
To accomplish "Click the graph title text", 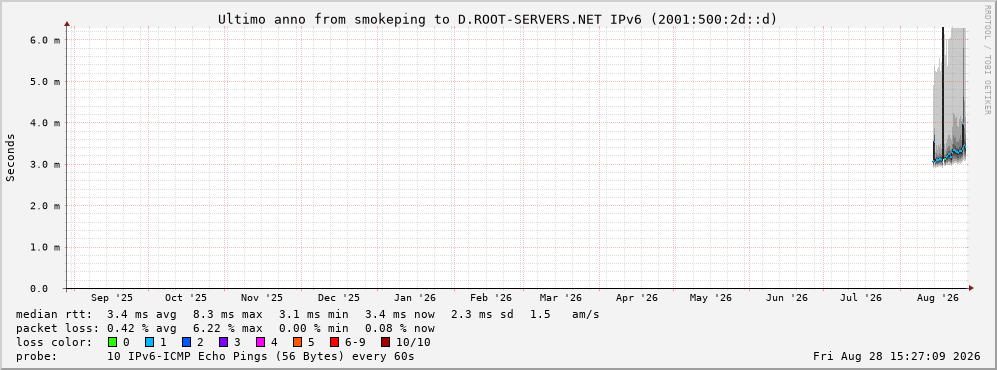I will click(498, 19).
